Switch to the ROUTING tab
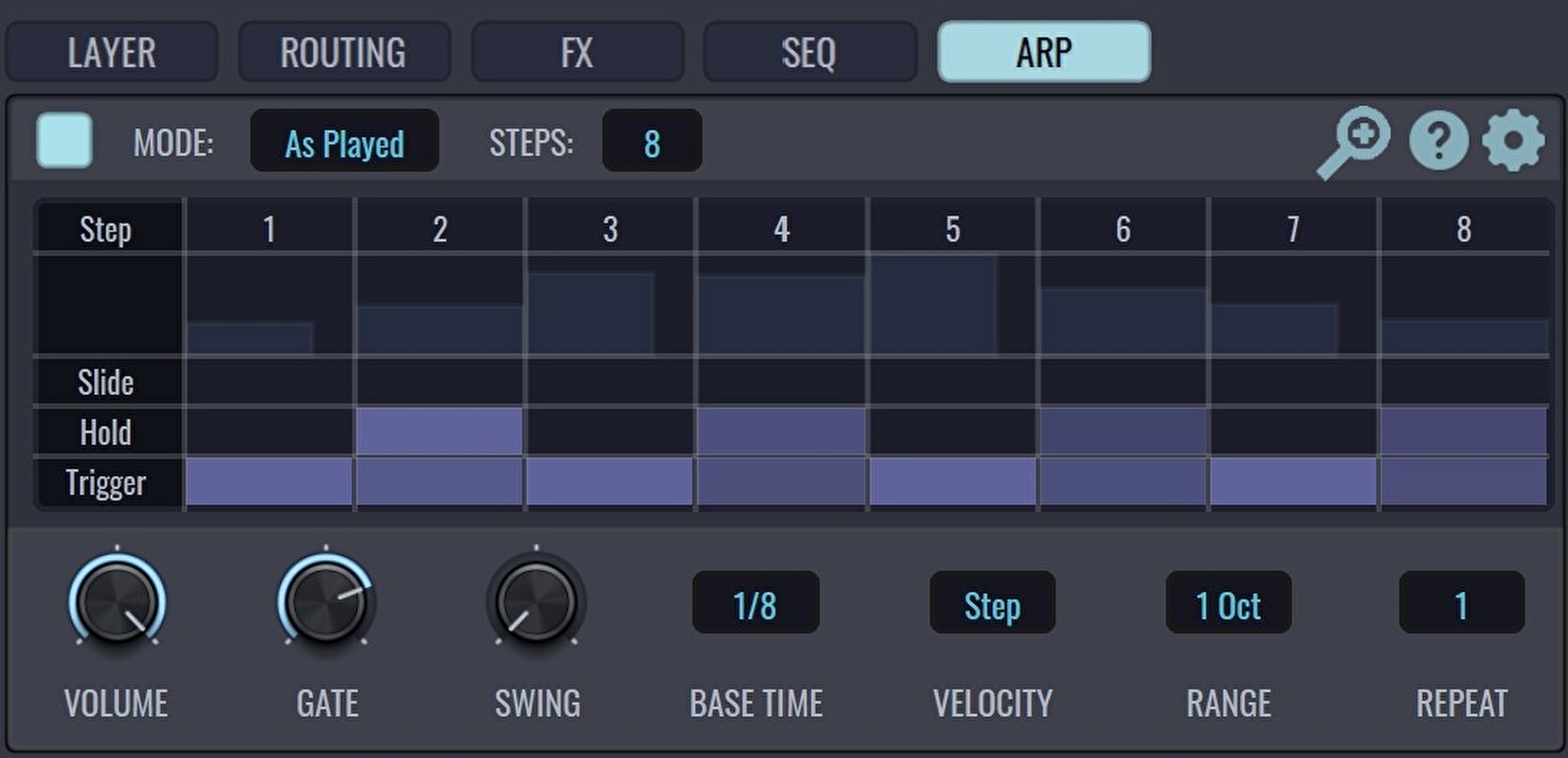1568x758 pixels. (343, 53)
